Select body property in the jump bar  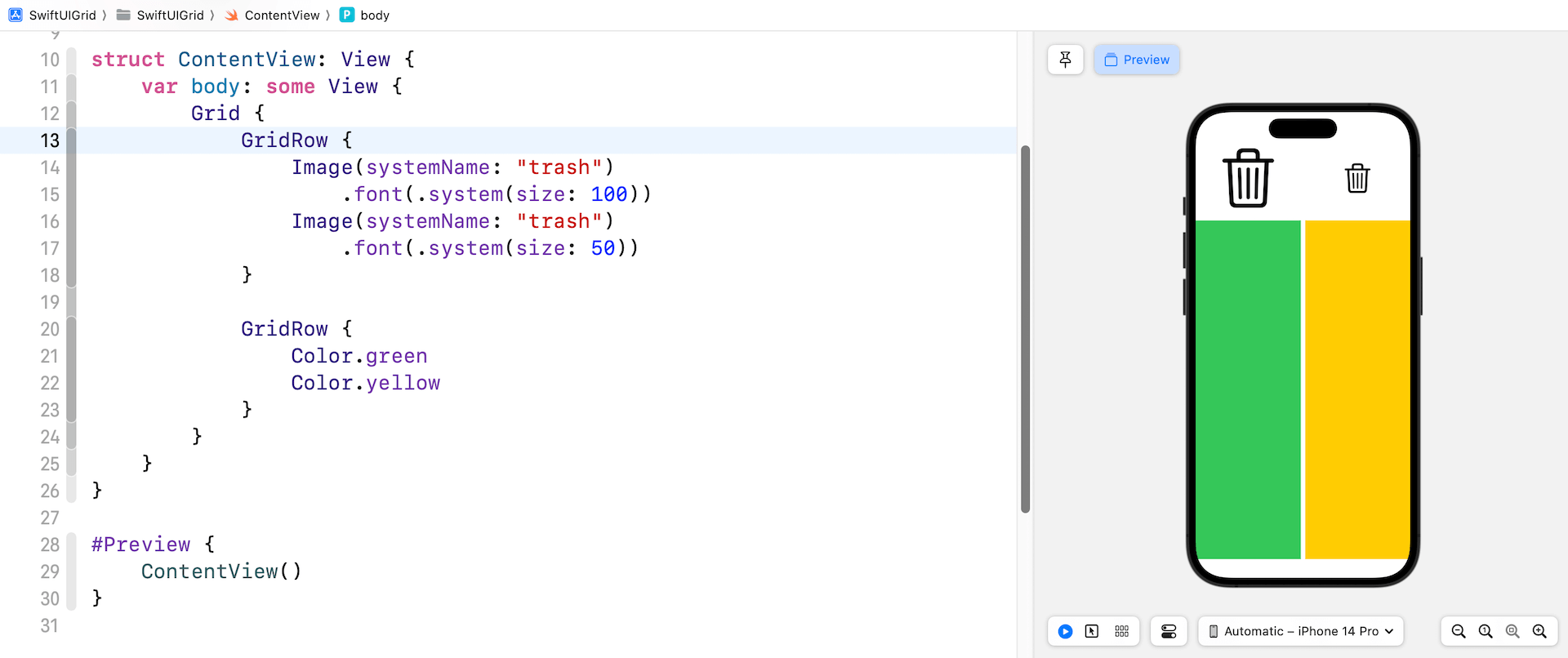[365, 15]
